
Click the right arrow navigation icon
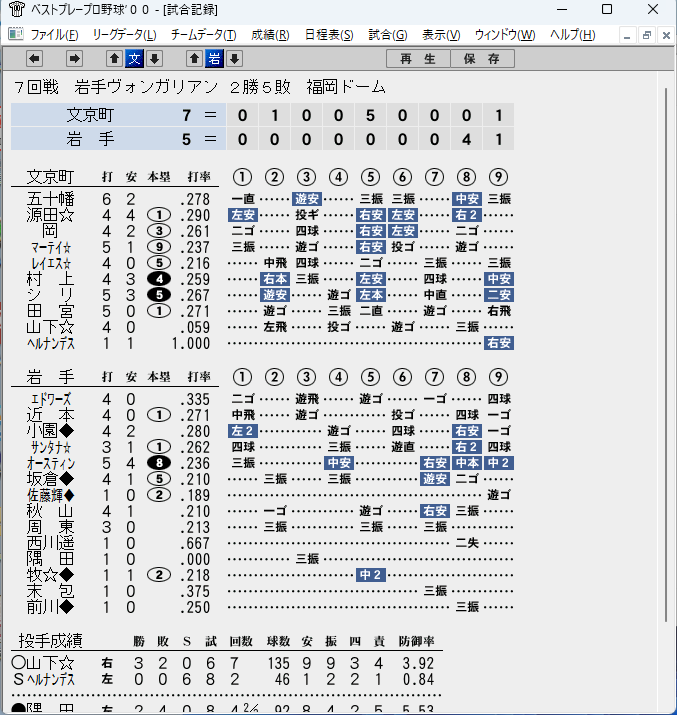click(x=74, y=58)
